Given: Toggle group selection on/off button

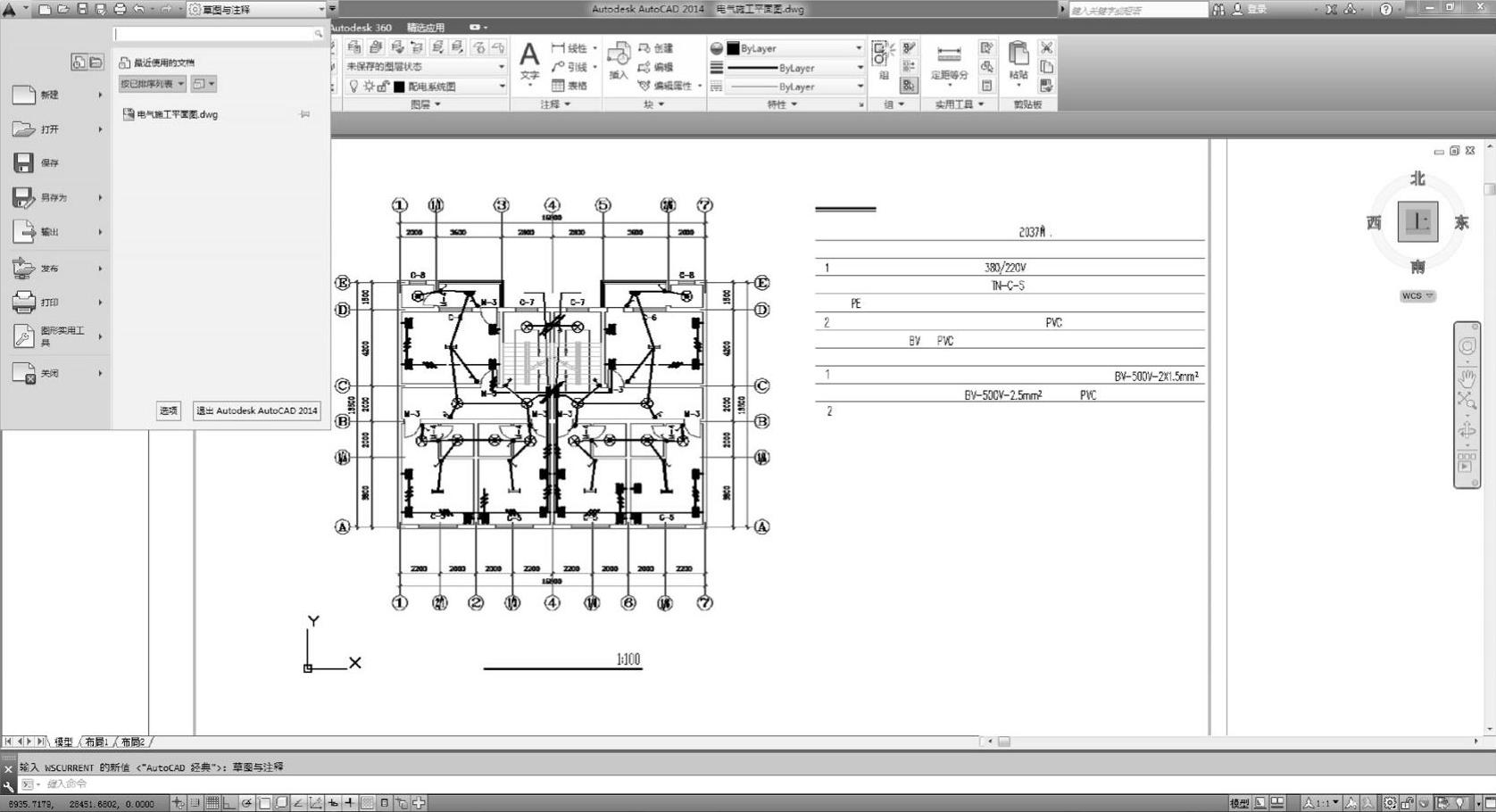Looking at the screenshot, I should (909, 86).
